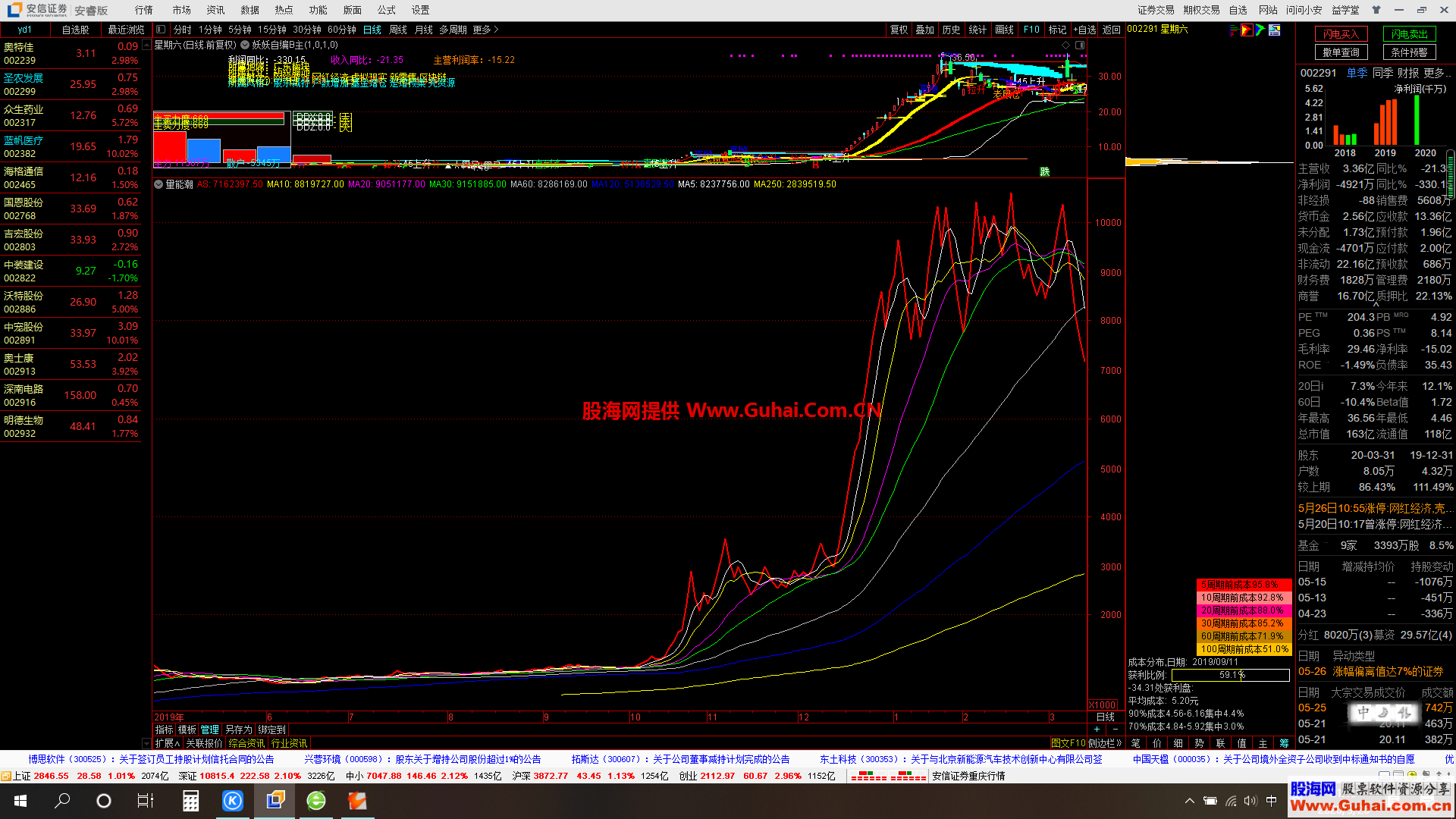Image resolution: width=1456 pixels, height=819 pixels.
Task: Expand 更多 in the financial panel
Action: [1437, 73]
